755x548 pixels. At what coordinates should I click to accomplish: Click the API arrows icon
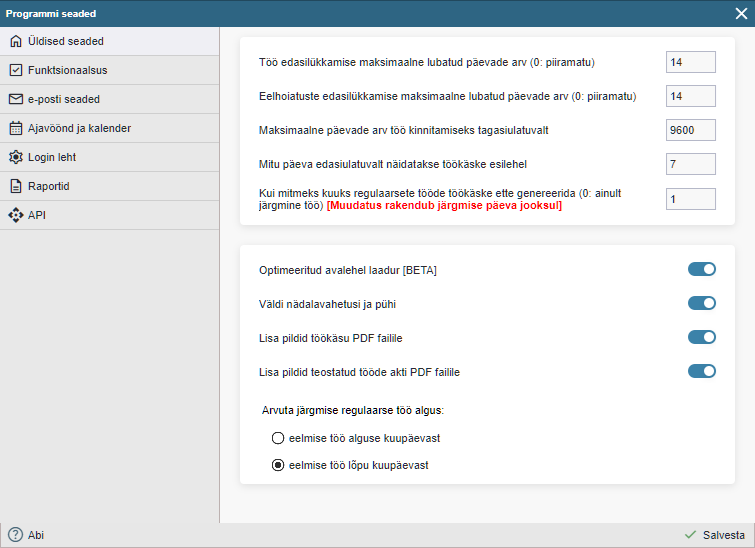point(16,215)
